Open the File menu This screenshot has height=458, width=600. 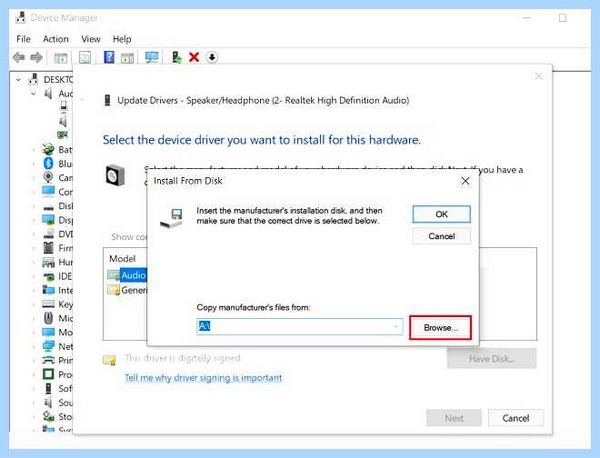pyautogui.click(x=23, y=39)
